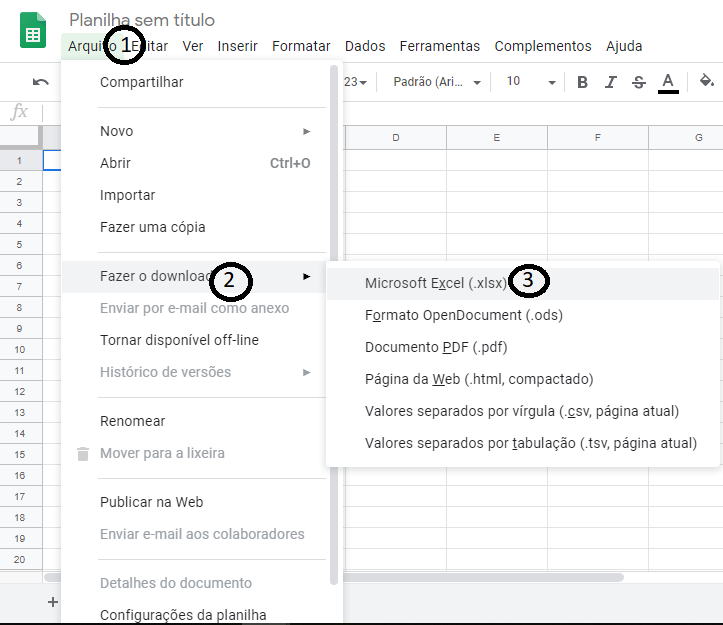Open the font size dropdown
This screenshot has height=625, width=723.
530,82
